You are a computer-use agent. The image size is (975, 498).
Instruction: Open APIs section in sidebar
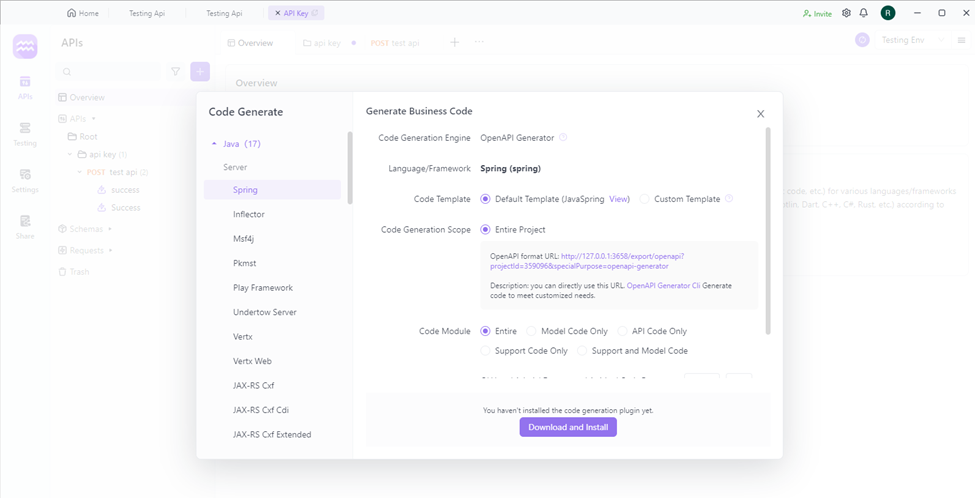click(25, 88)
